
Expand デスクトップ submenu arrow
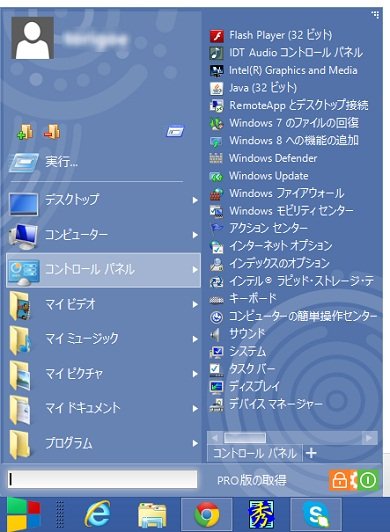(195, 201)
